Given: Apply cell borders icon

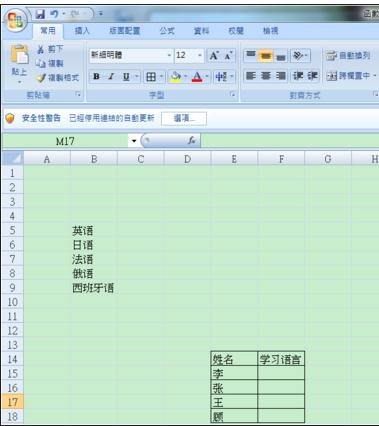Looking at the screenshot, I should [151, 77].
